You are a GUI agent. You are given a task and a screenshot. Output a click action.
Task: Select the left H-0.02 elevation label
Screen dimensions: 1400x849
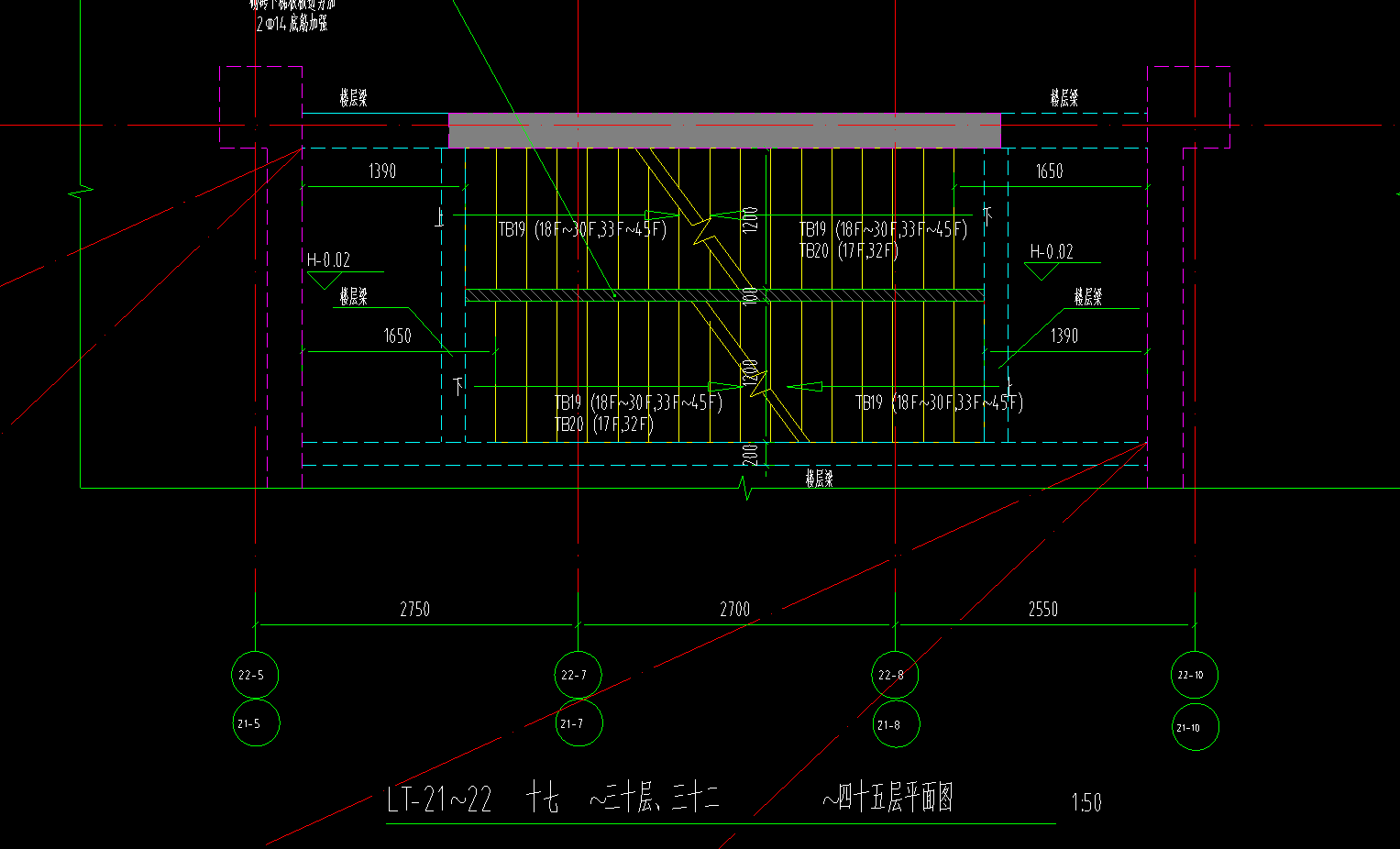pos(328,260)
